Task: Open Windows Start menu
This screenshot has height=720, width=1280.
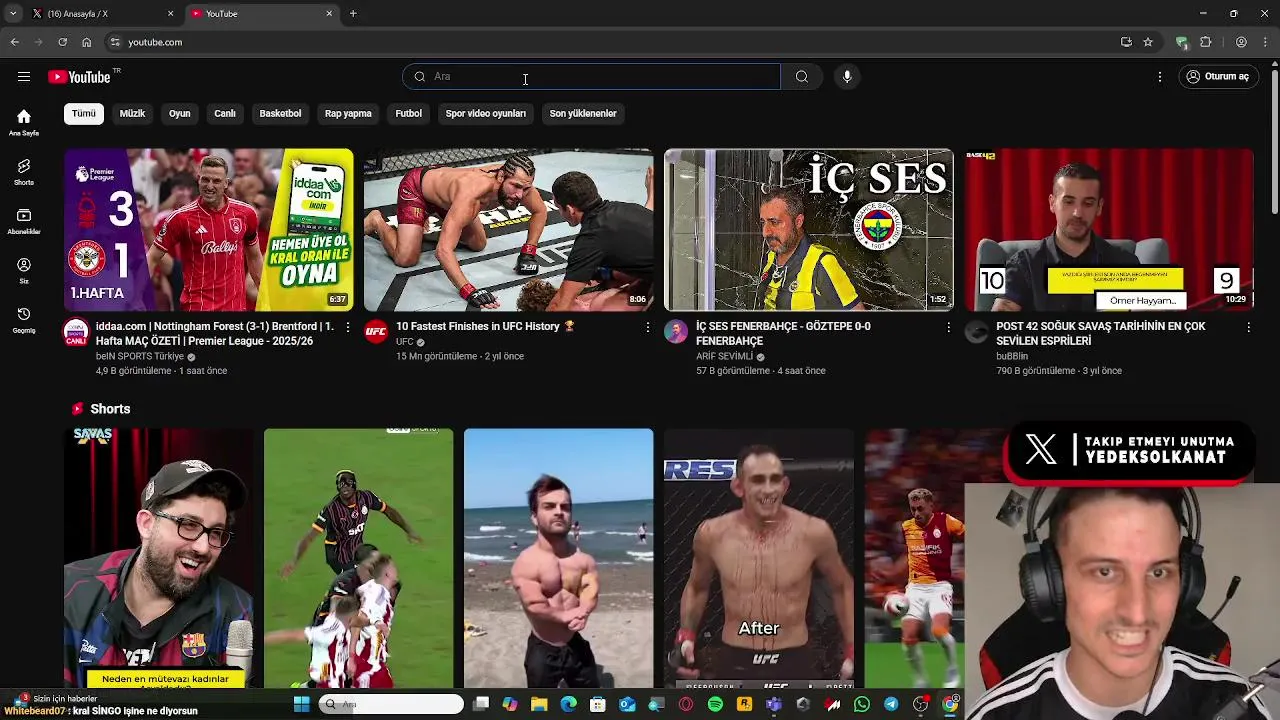Action: coord(301,704)
